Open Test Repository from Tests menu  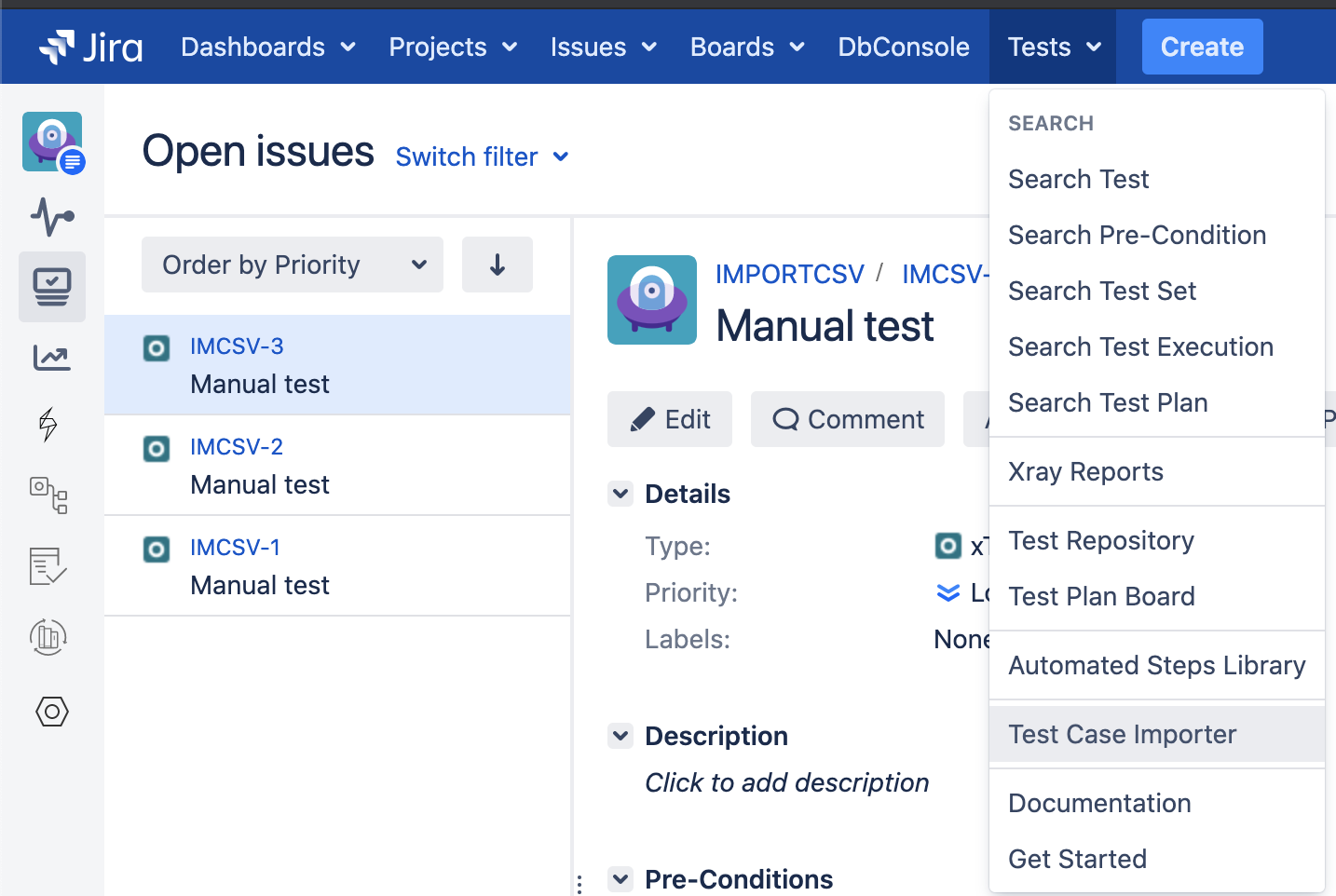(1157, 540)
